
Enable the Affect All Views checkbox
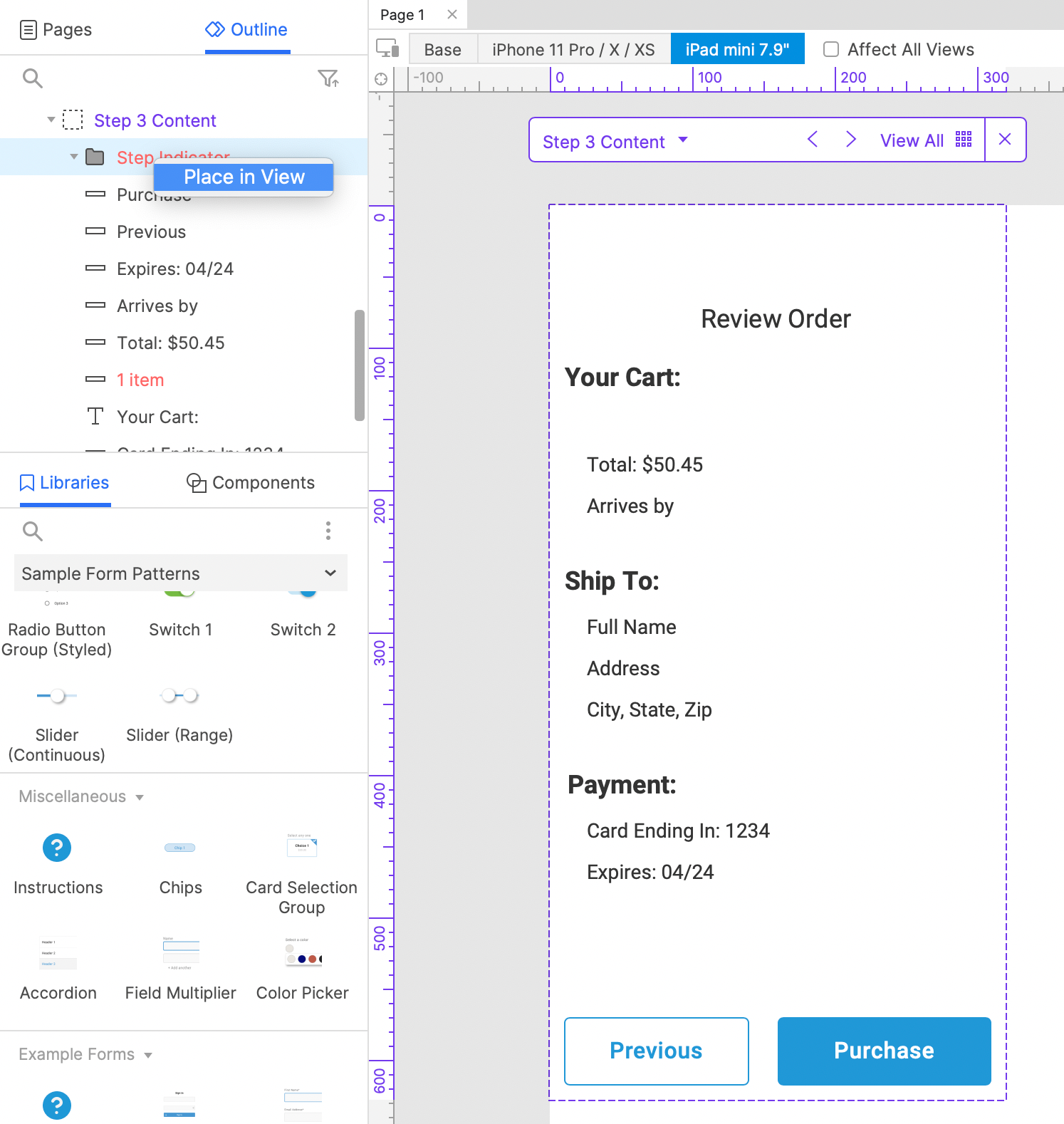coord(830,49)
